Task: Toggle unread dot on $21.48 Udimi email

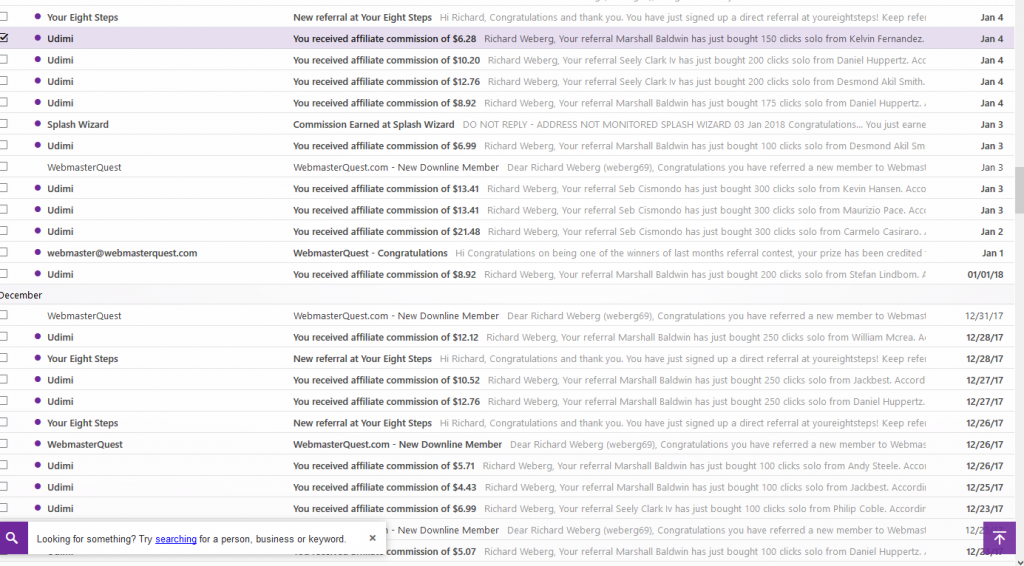Action: (37, 231)
